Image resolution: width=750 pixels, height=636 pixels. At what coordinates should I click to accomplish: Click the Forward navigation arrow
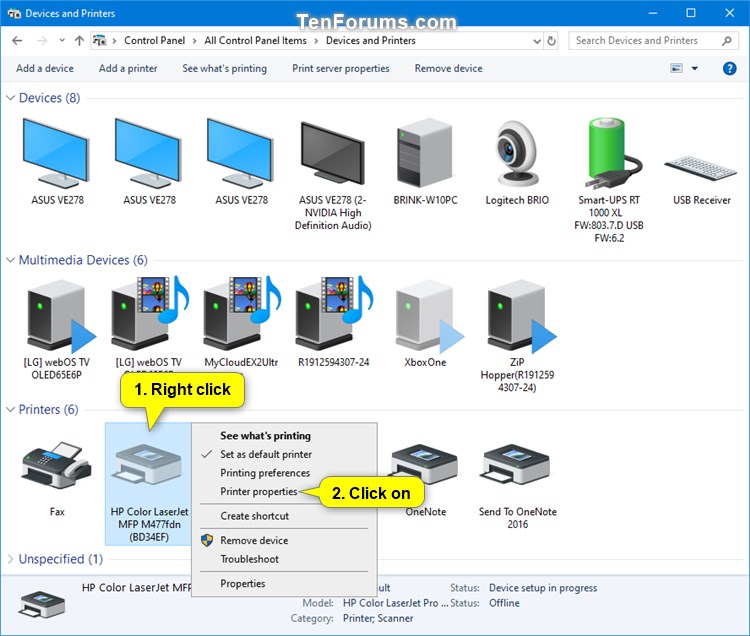(42, 41)
